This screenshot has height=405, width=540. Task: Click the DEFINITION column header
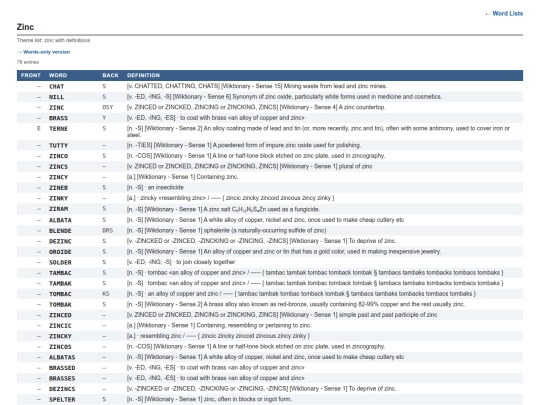(x=143, y=75)
